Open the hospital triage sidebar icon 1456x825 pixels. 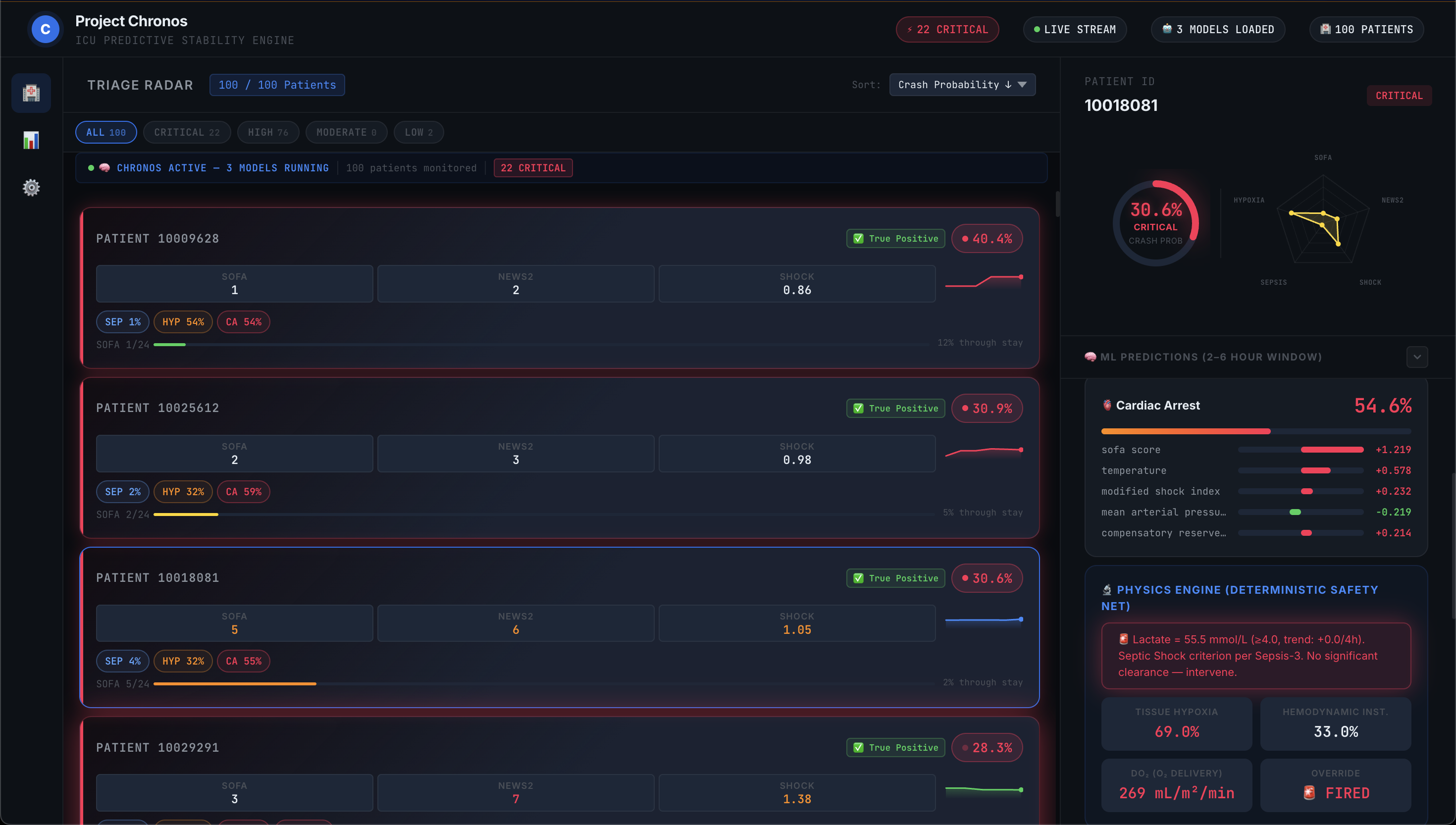31,93
